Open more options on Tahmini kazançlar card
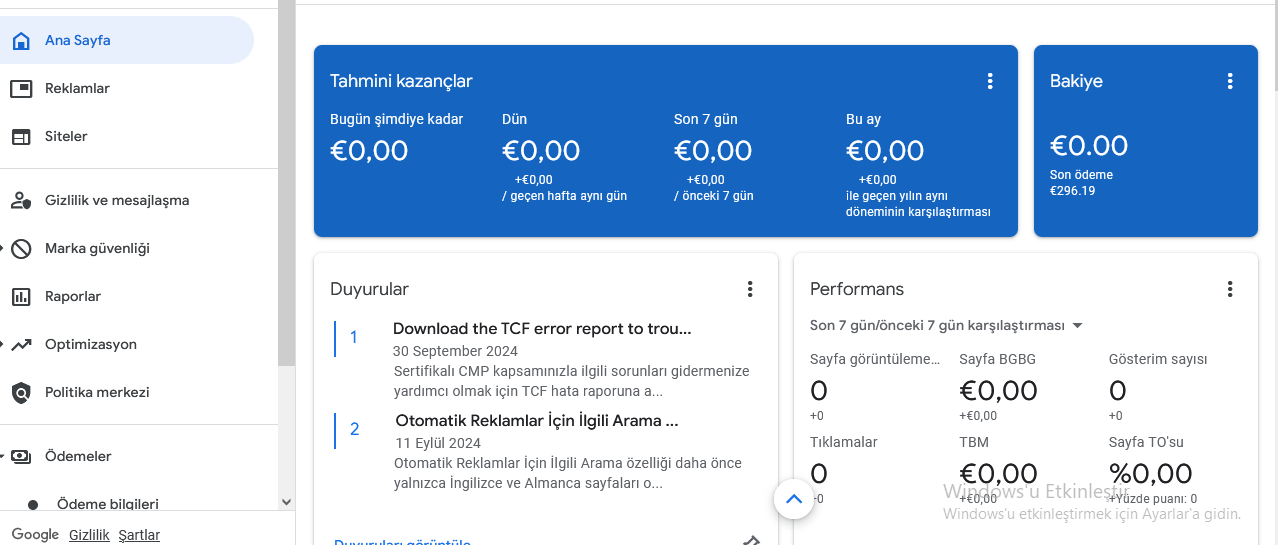This screenshot has height=545, width=1278. pos(990,82)
